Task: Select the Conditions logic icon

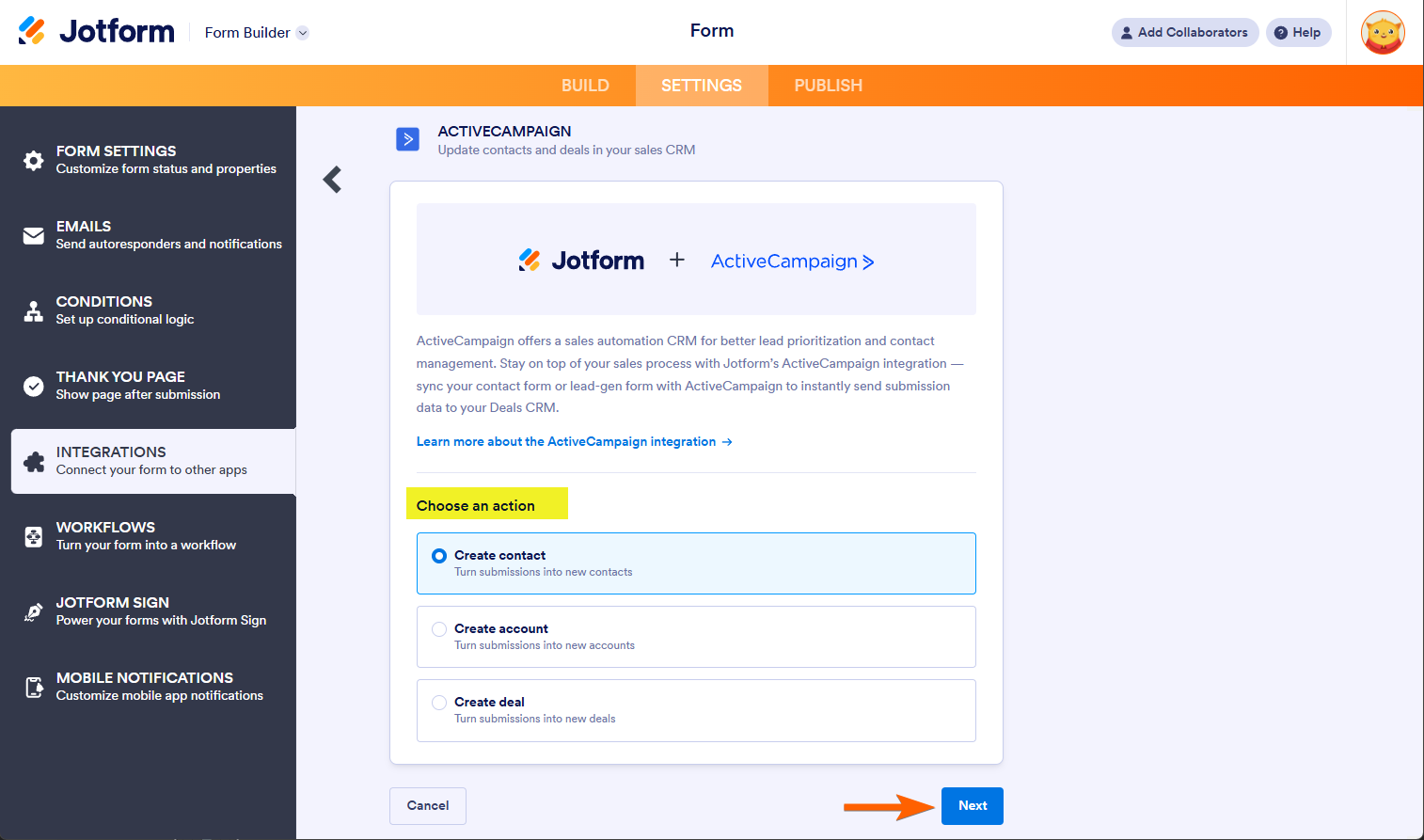Action: (x=34, y=310)
